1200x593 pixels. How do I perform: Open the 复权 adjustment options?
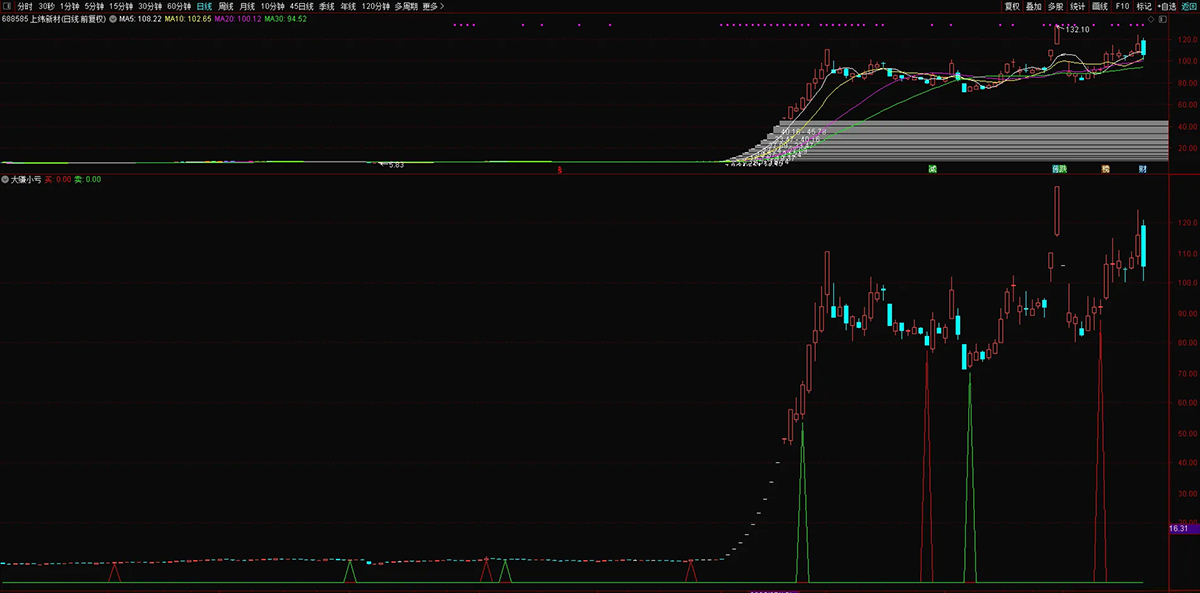point(1012,6)
